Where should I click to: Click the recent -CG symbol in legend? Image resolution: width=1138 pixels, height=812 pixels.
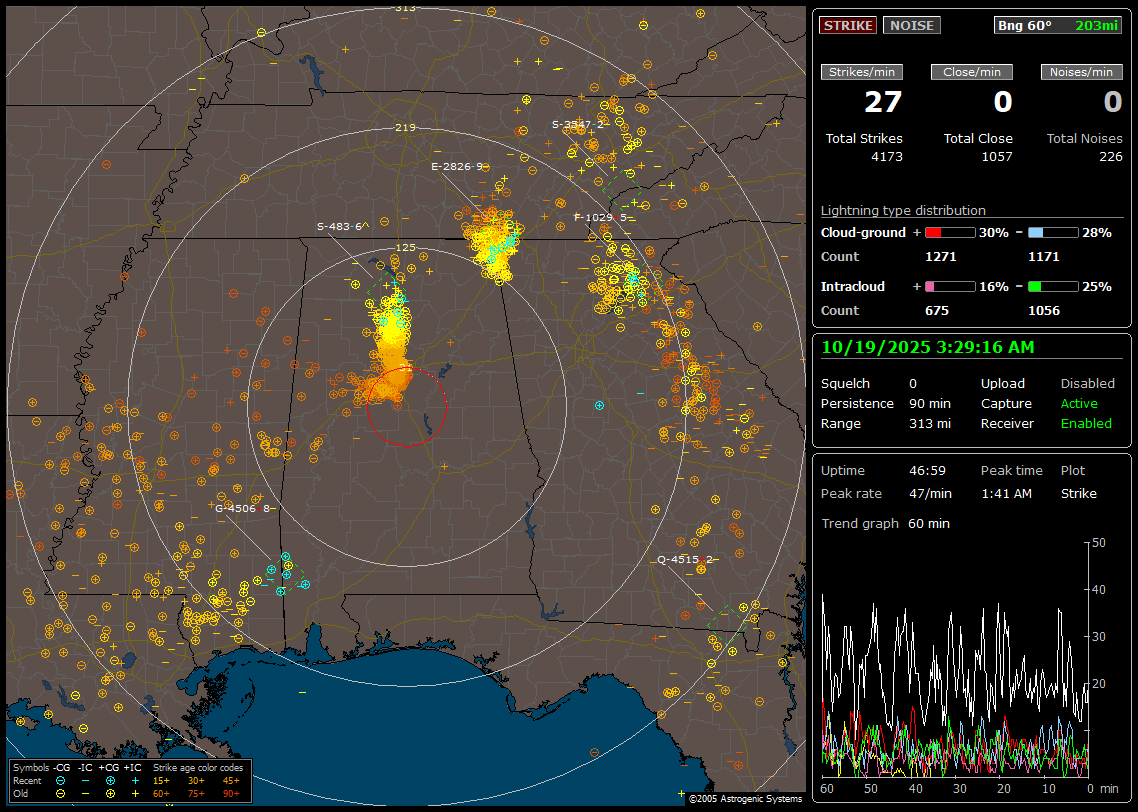(61, 780)
